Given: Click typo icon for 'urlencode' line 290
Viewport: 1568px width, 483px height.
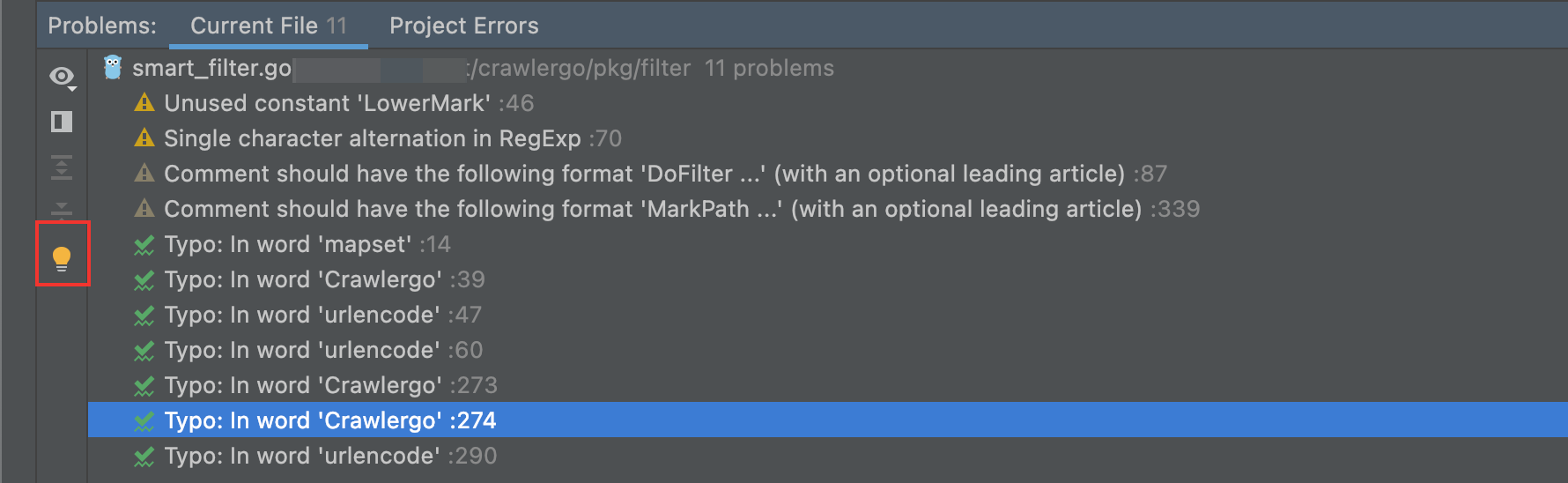Looking at the screenshot, I should click(x=144, y=457).
